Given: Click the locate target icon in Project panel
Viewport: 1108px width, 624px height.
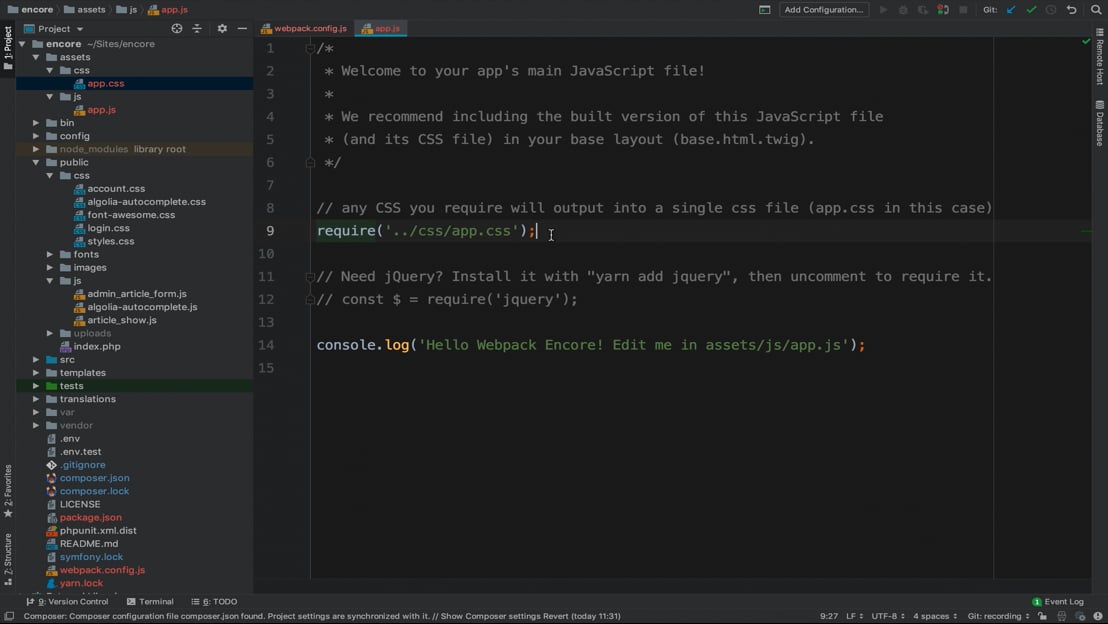Looking at the screenshot, I should (177, 29).
